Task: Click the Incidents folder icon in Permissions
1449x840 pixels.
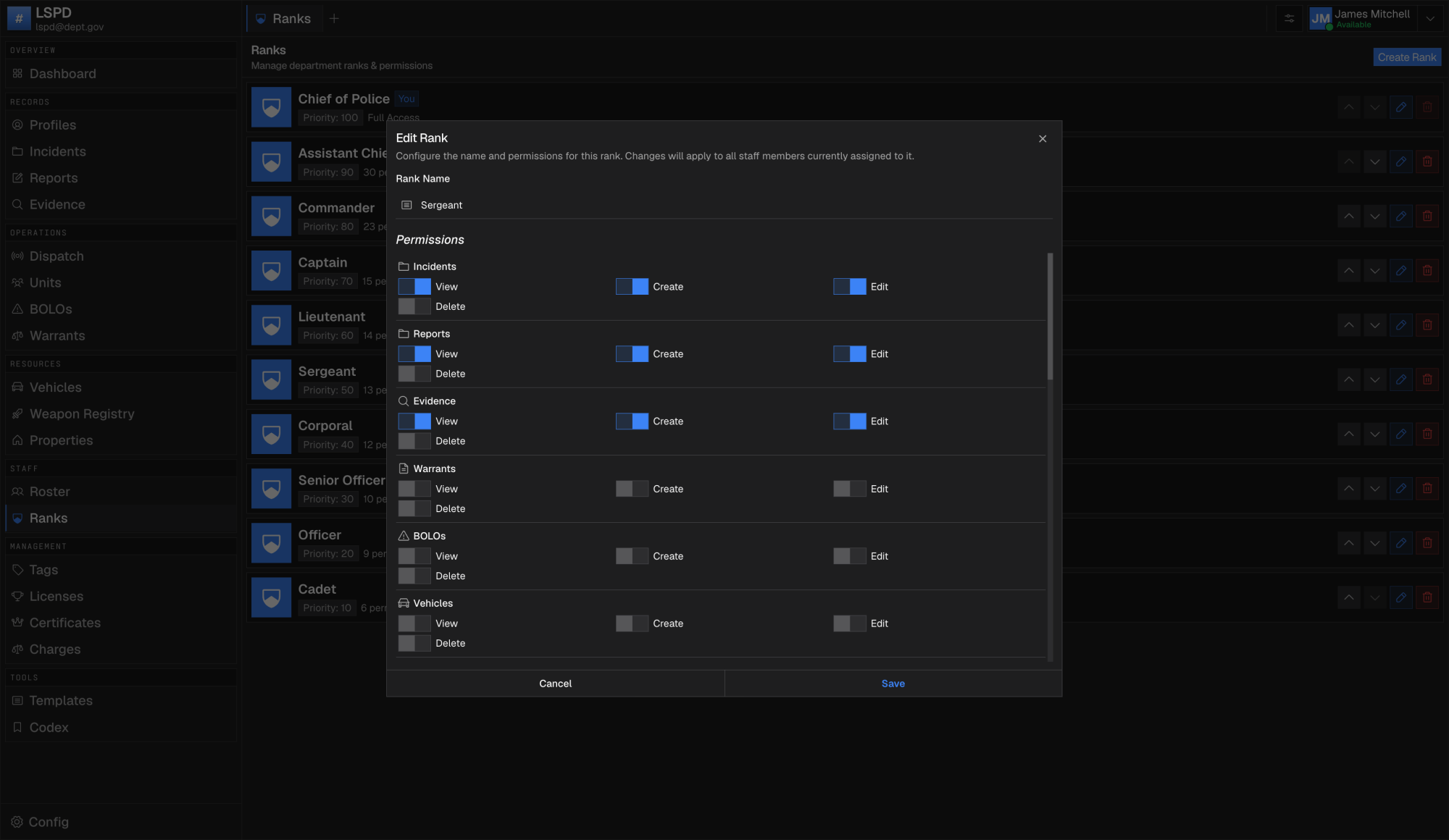Action: [404, 266]
